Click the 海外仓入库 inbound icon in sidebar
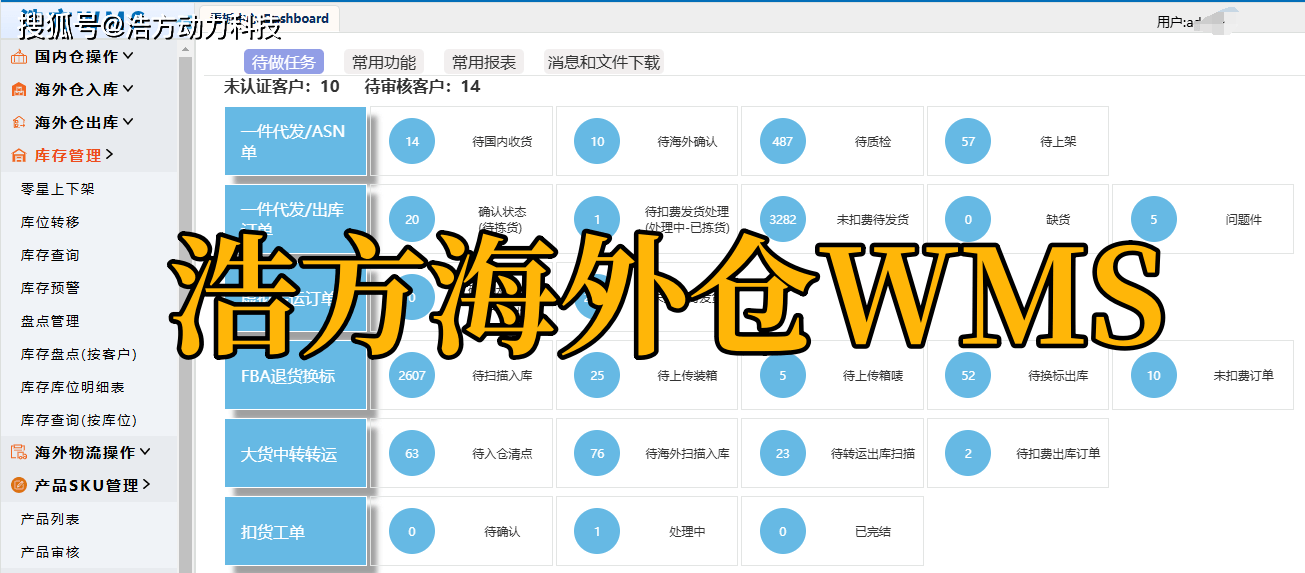 point(18,90)
